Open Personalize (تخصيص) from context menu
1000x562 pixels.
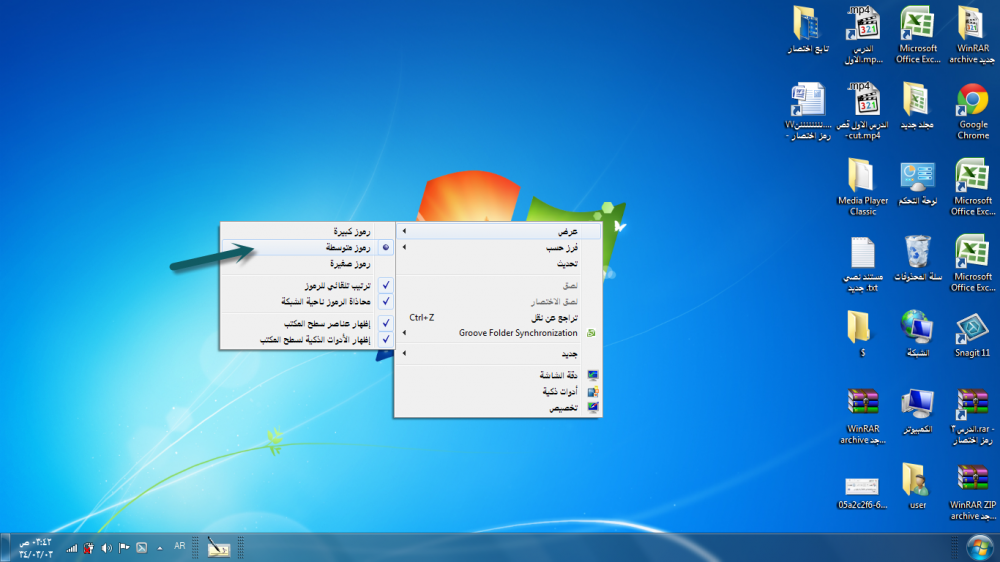point(500,408)
